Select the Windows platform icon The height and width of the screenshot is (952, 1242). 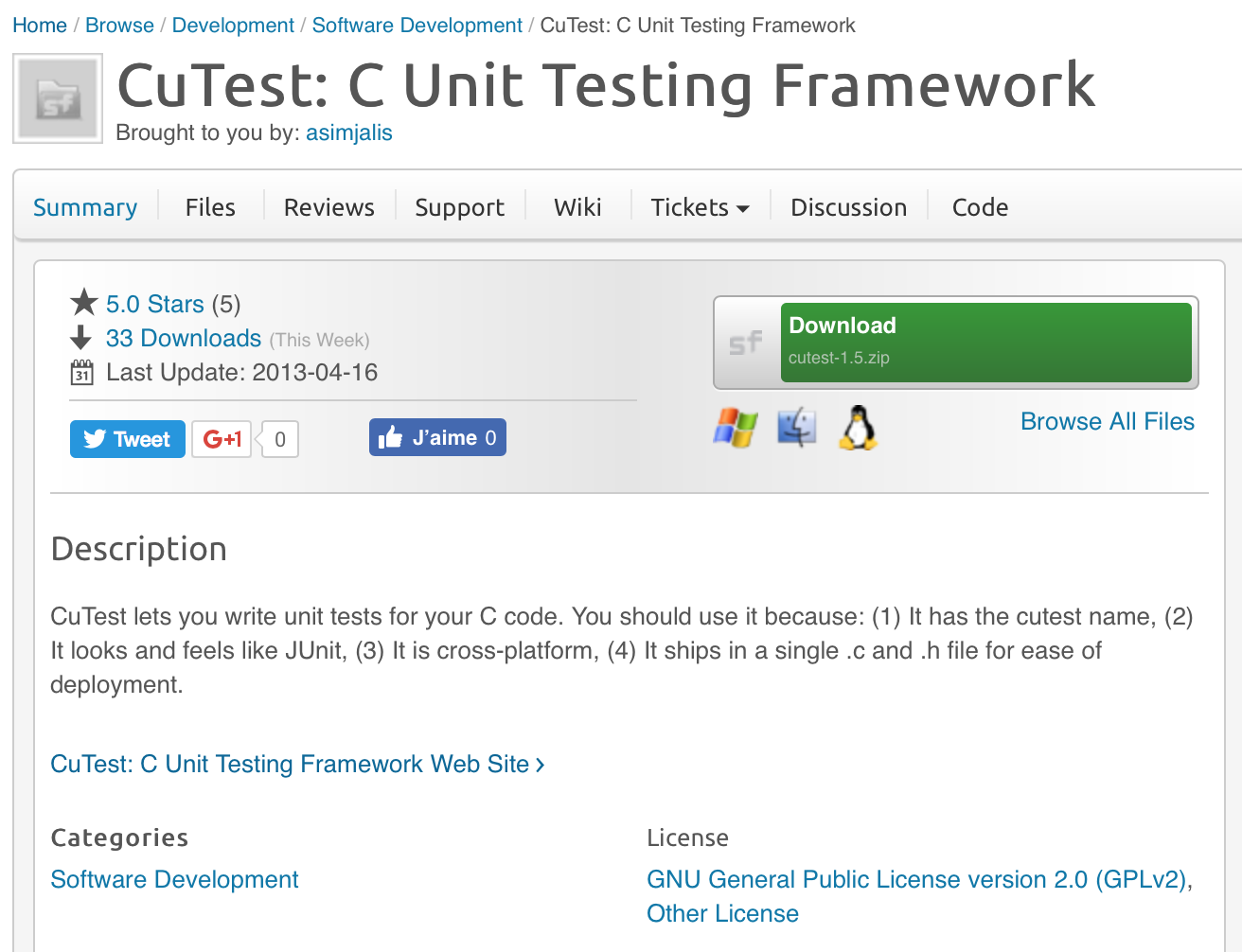click(736, 428)
